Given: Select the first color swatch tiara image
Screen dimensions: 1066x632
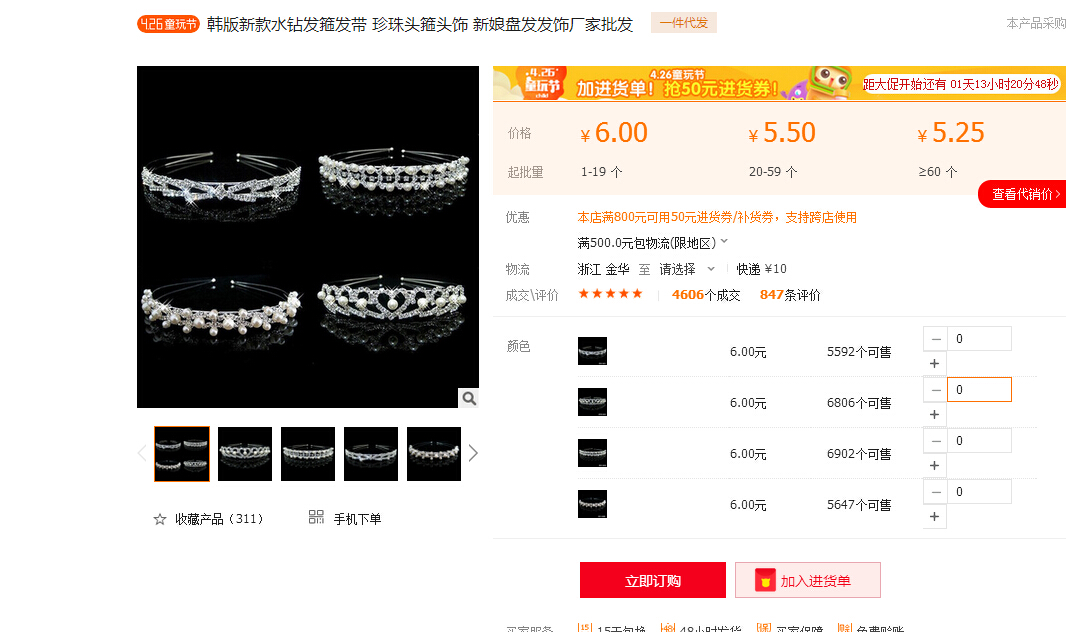Looking at the screenshot, I should click(x=592, y=351).
